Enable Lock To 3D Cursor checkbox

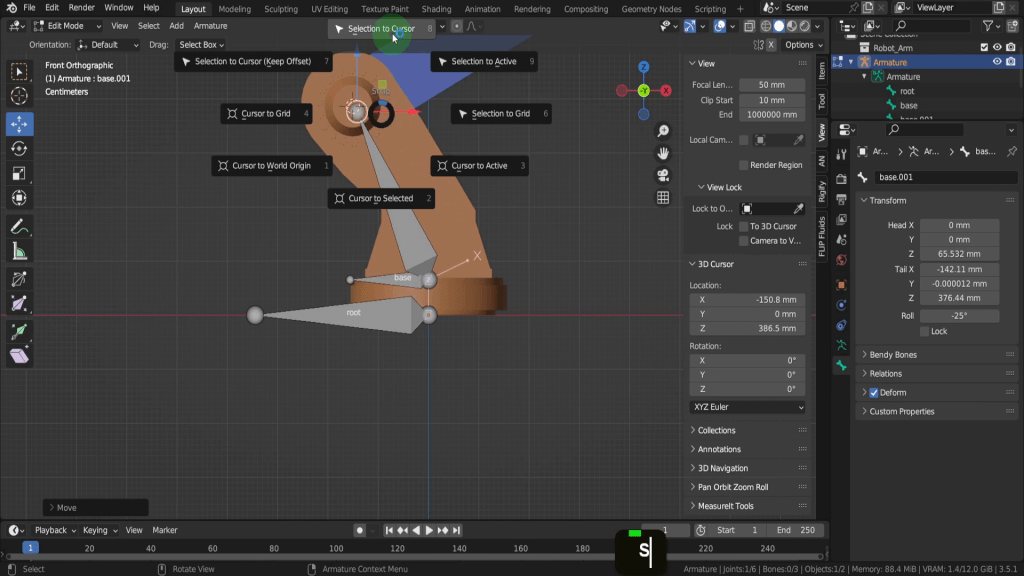click(x=744, y=227)
